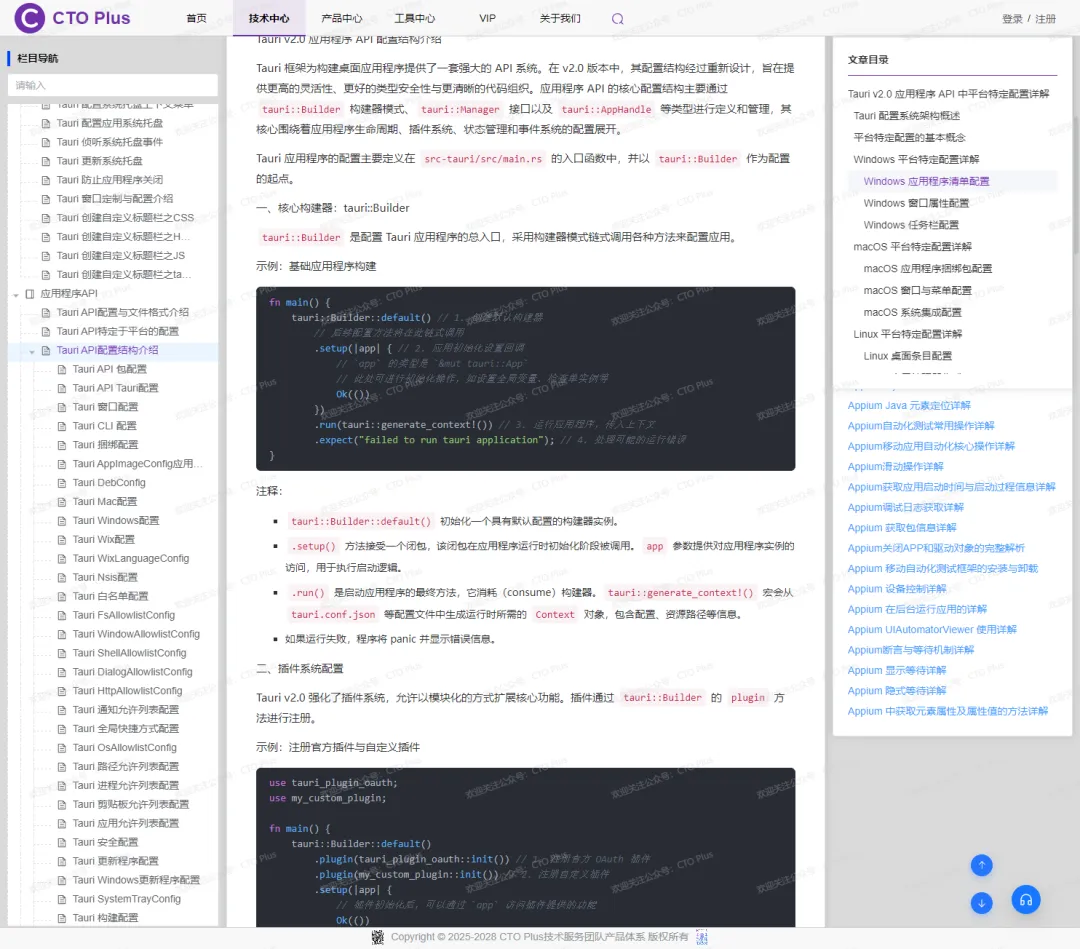The width and height of the screenshot is (1080, 949).
Task: Select Tauri Nsis配置 tree item
Action: [x=105, y=578]
